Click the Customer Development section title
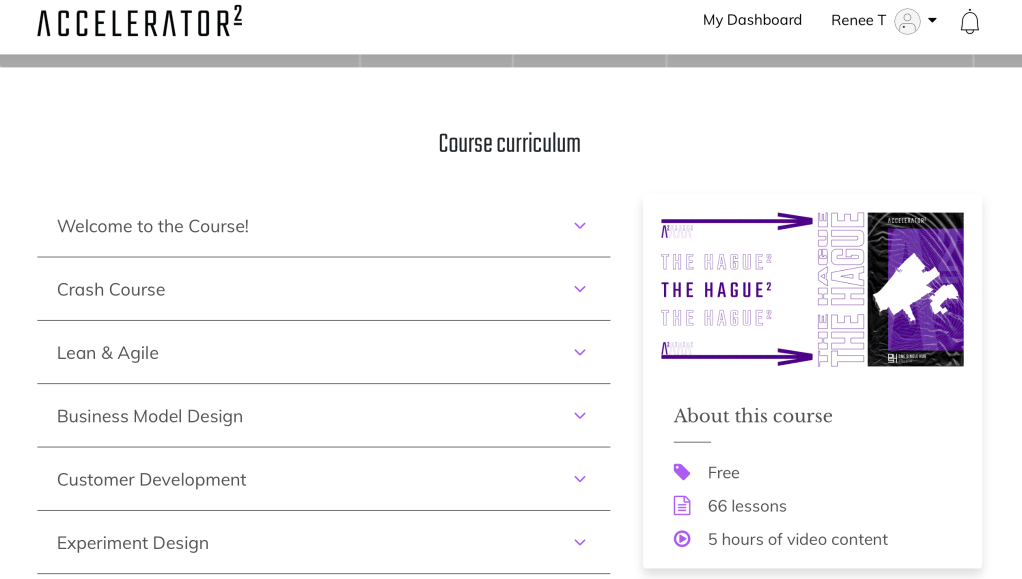Screen dimensions: 1022x579 151,479
